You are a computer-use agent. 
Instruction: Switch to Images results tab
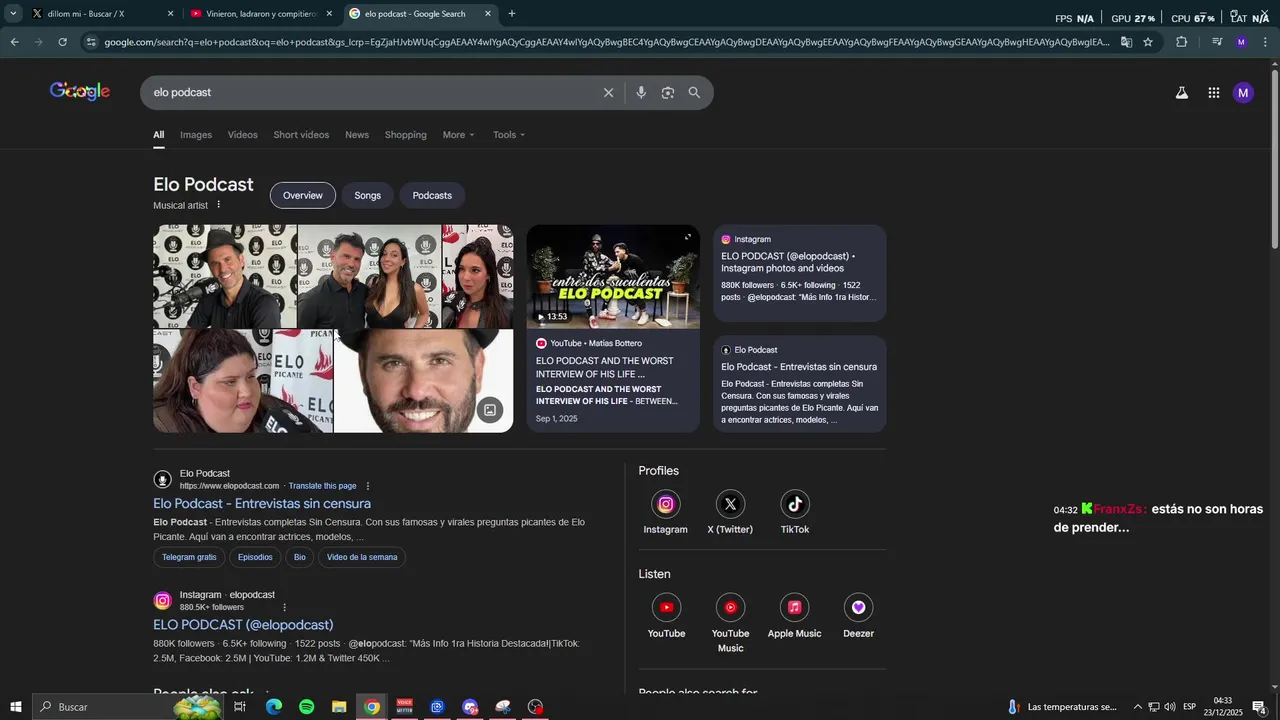click(196, 135)
